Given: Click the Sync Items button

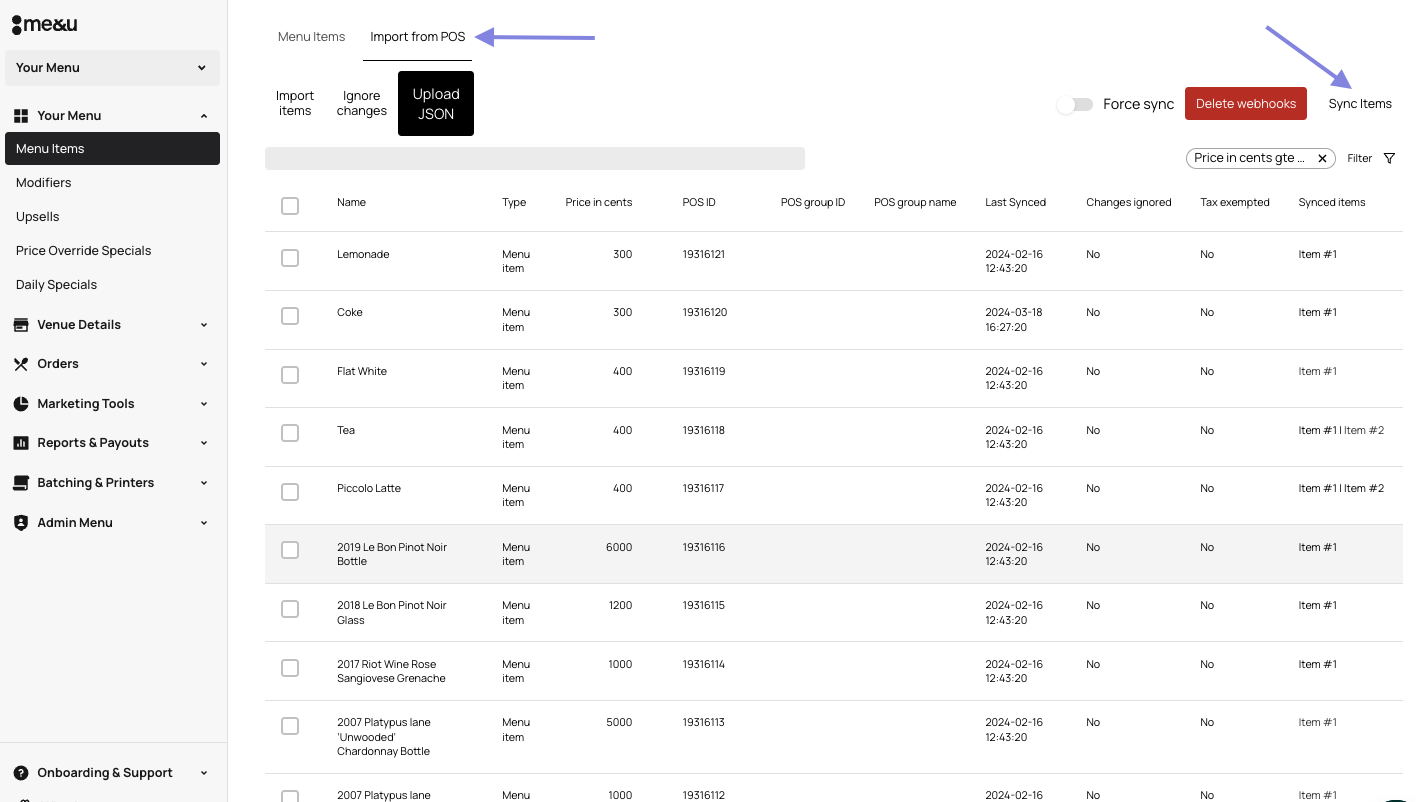Looking at the screenshot, I should (x=1360, y=104).
